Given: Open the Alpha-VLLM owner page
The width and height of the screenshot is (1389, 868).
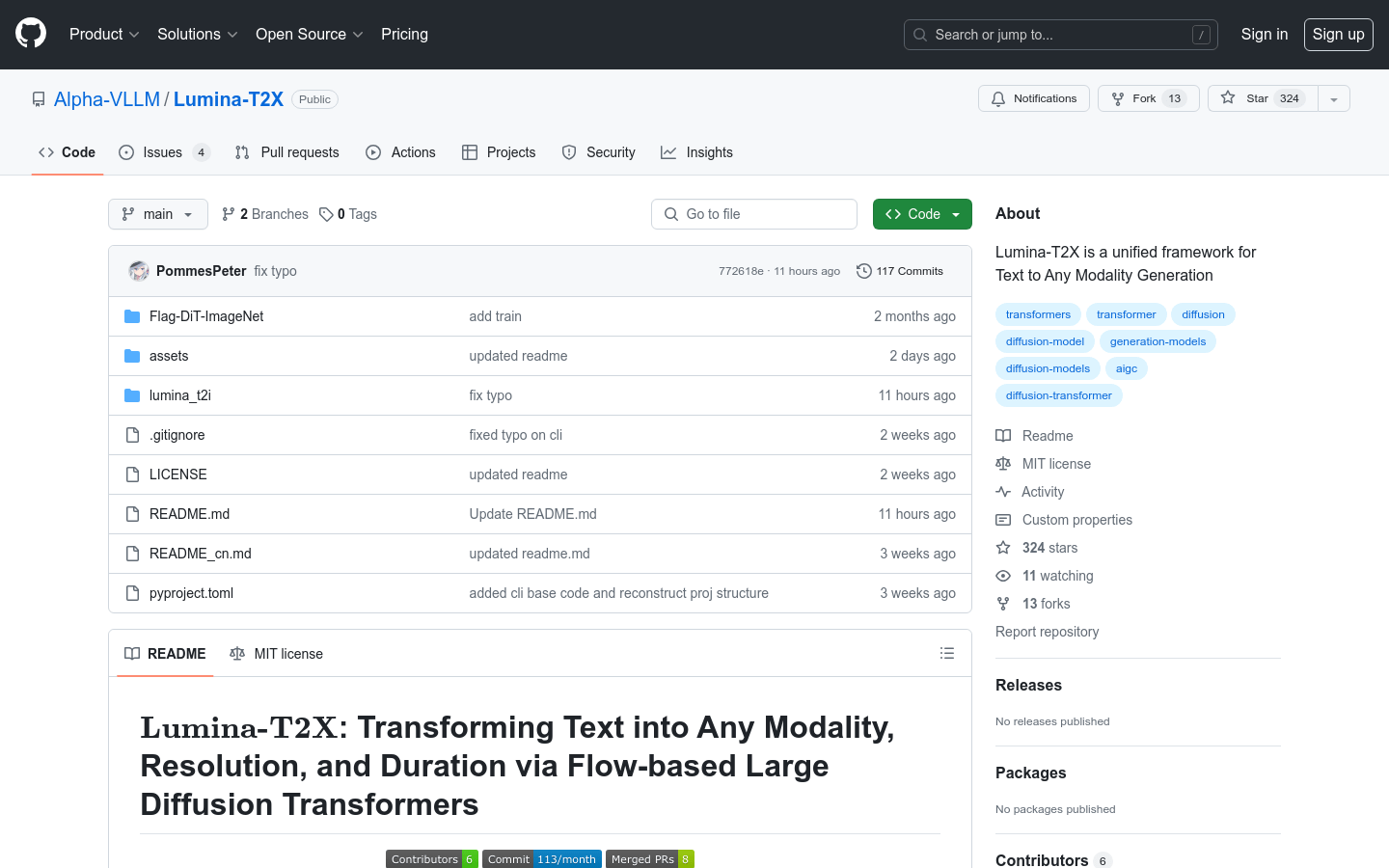Looking at the screenshot, I should coord(107,99).
